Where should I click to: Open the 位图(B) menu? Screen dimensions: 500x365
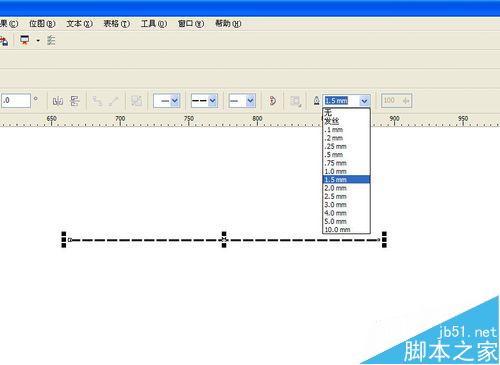pos(42,24)
